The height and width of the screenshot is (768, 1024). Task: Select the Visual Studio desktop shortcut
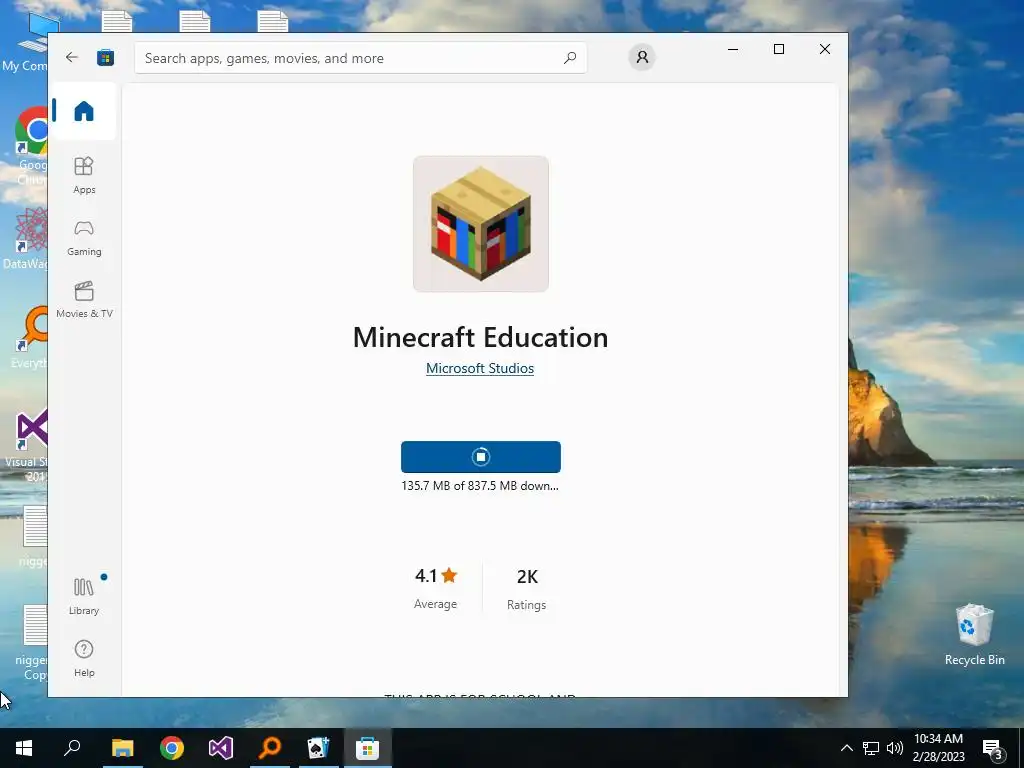click(x=26, y=444)
